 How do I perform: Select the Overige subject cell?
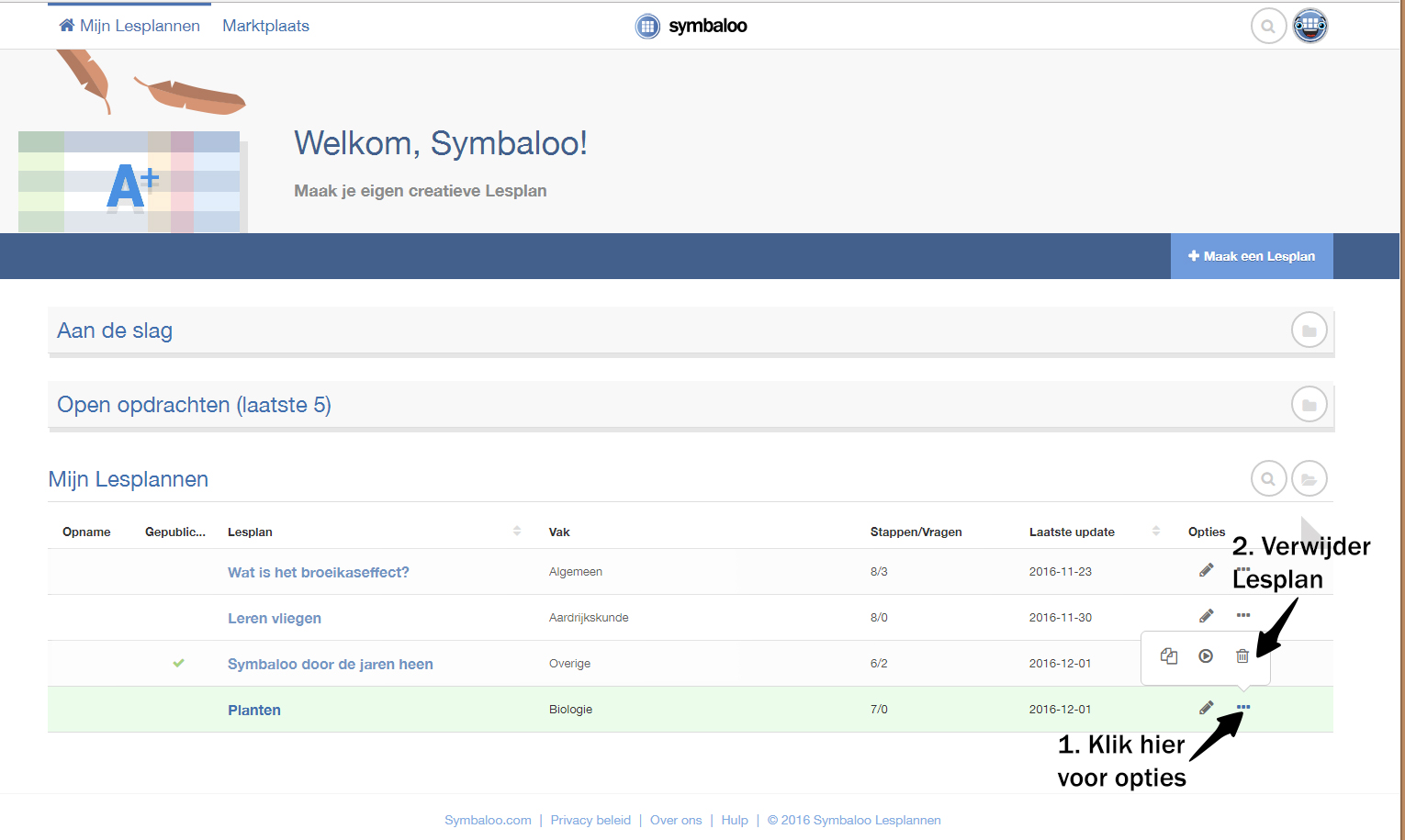(569, 663)
